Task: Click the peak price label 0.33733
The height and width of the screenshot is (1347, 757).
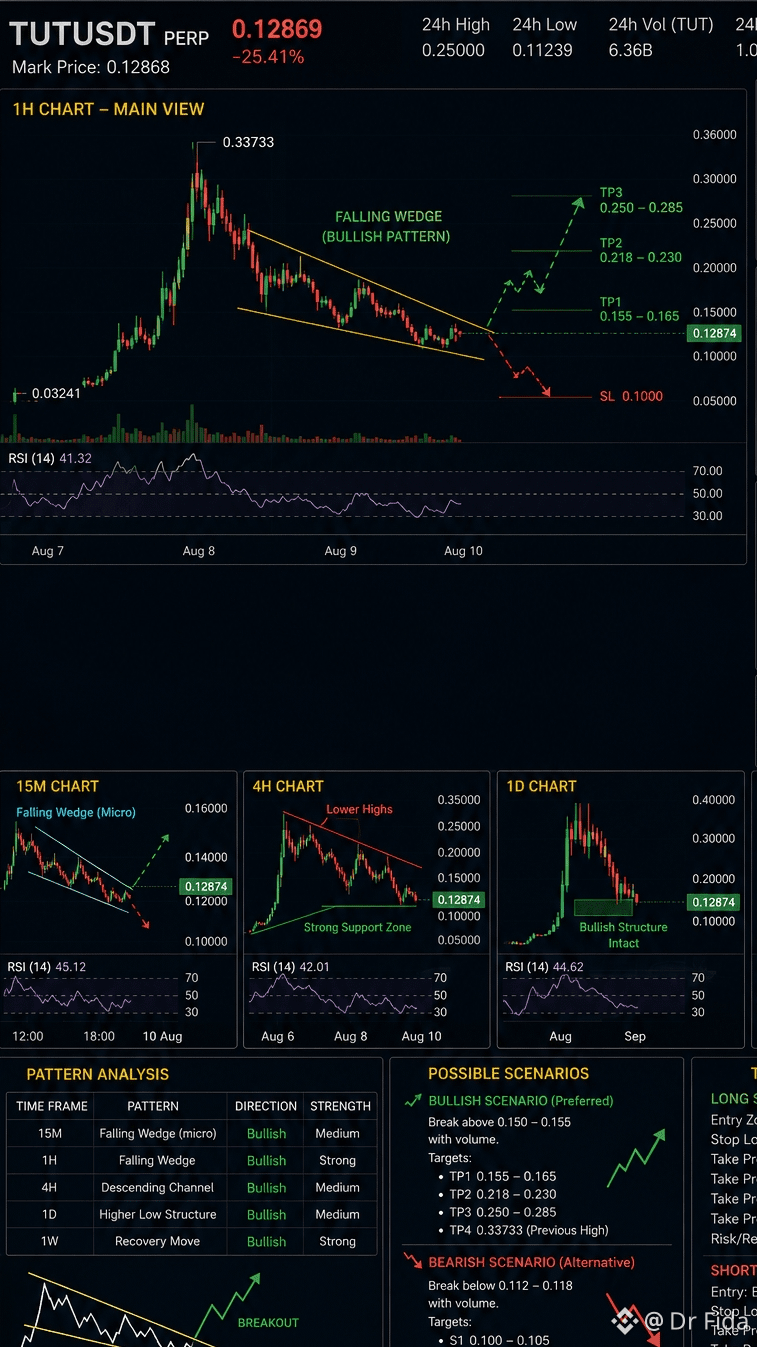Action: point(248,142)
